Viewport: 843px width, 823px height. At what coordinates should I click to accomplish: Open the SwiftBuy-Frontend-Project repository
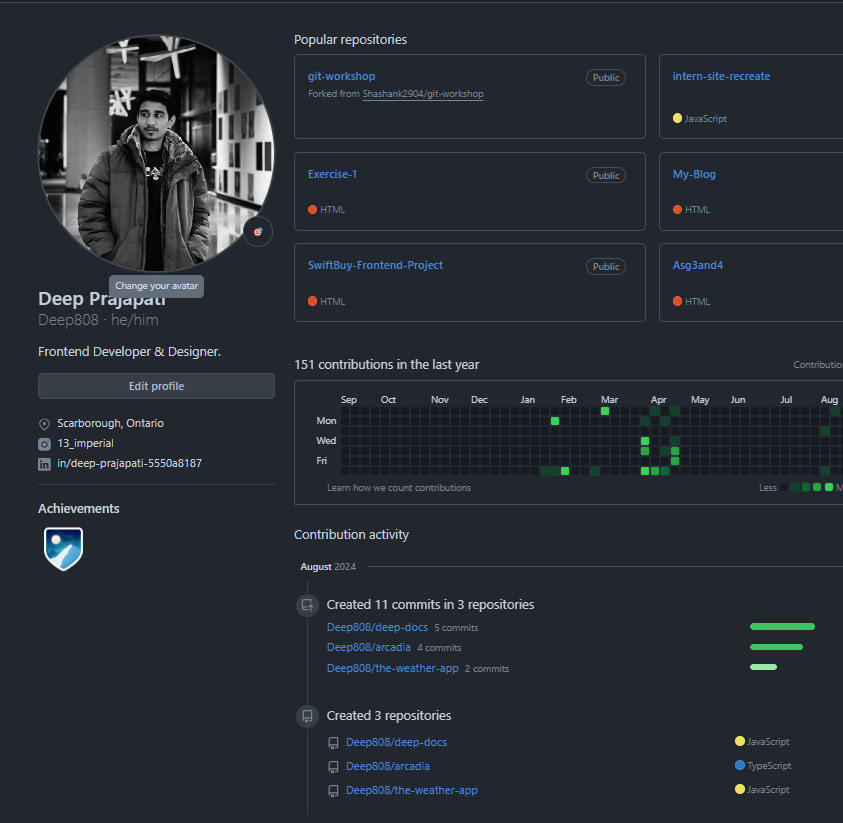tap(375, 265)
